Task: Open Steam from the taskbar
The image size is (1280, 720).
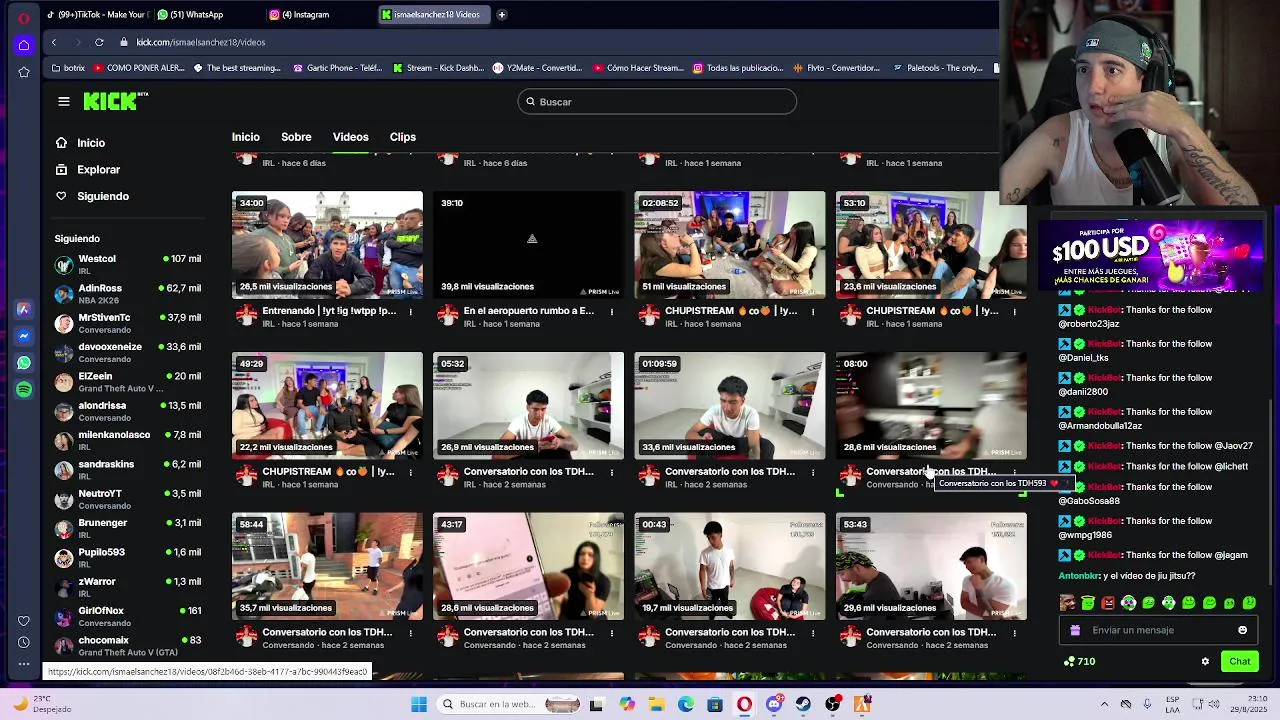Action: pyautogui.click(x=803, y=704)
